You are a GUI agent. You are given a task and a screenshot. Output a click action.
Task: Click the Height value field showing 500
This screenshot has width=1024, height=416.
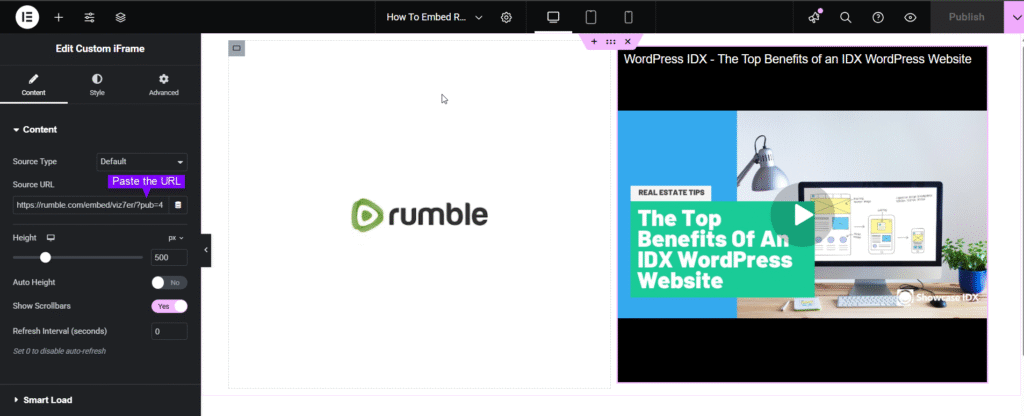point(169,257)
